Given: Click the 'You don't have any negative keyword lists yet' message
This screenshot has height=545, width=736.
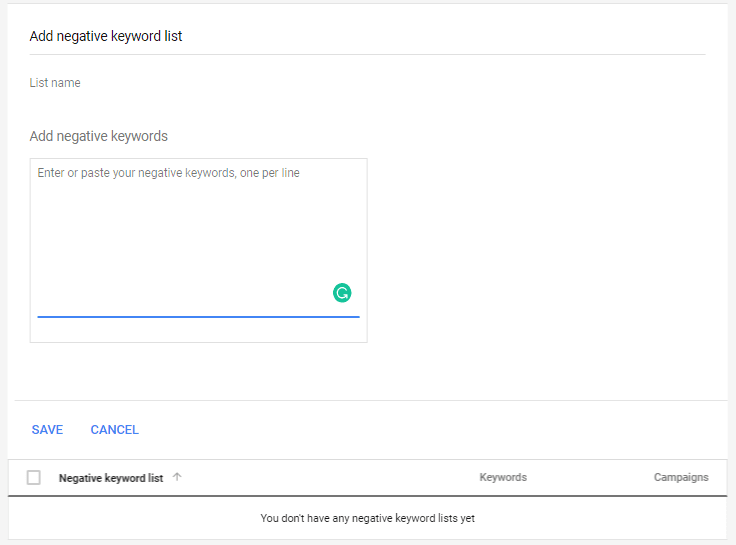Looking at the screenshot, I should [367, 518].
